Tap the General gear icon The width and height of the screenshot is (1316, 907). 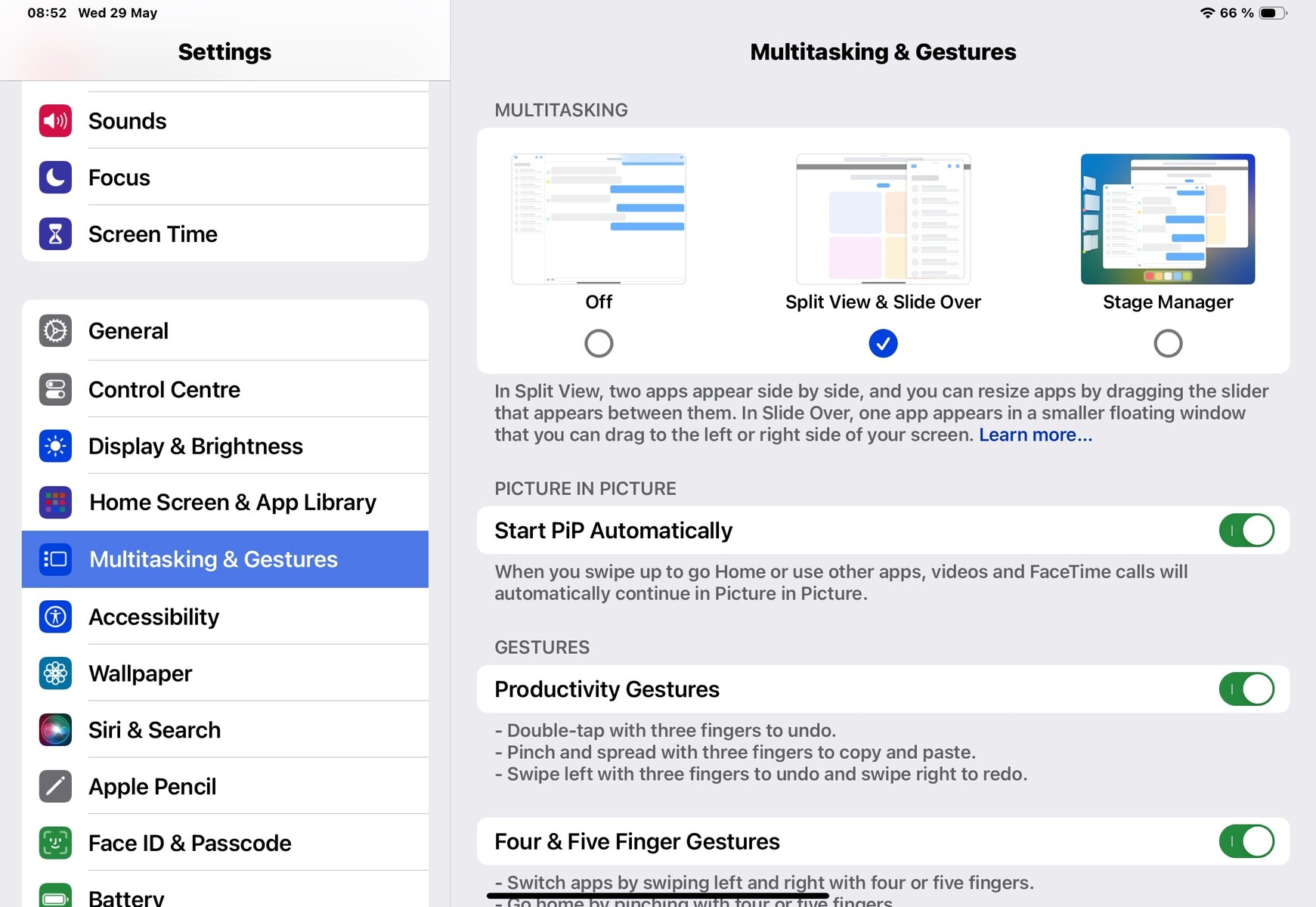click(55, 331)
